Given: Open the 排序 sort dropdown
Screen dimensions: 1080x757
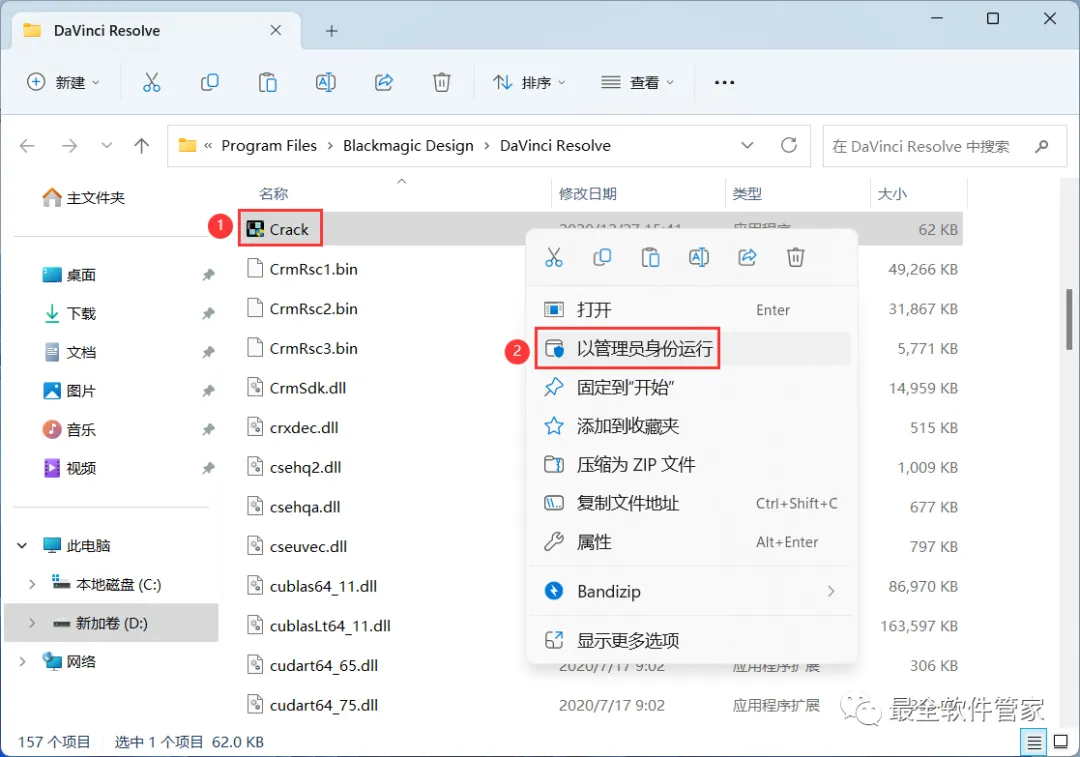Looking at the screenshot, I should point(529,83).
